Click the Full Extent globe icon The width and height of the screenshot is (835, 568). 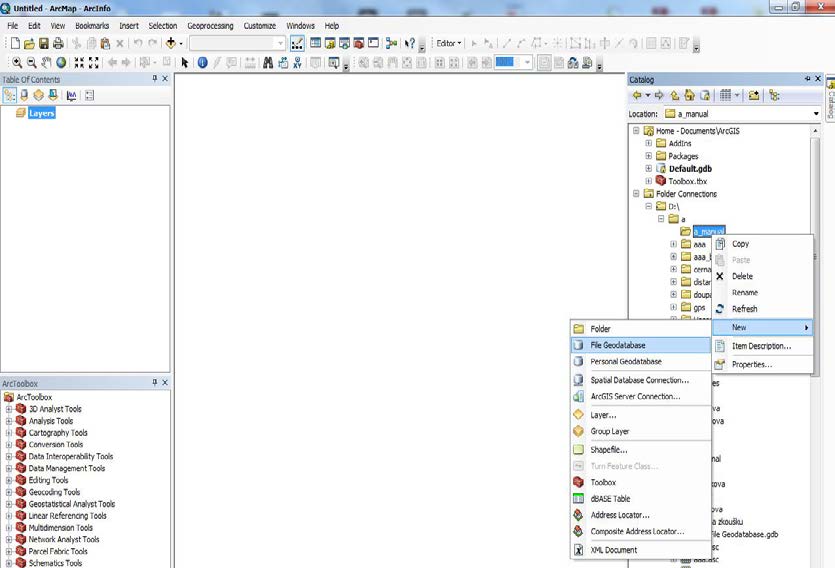coord(61,63)
